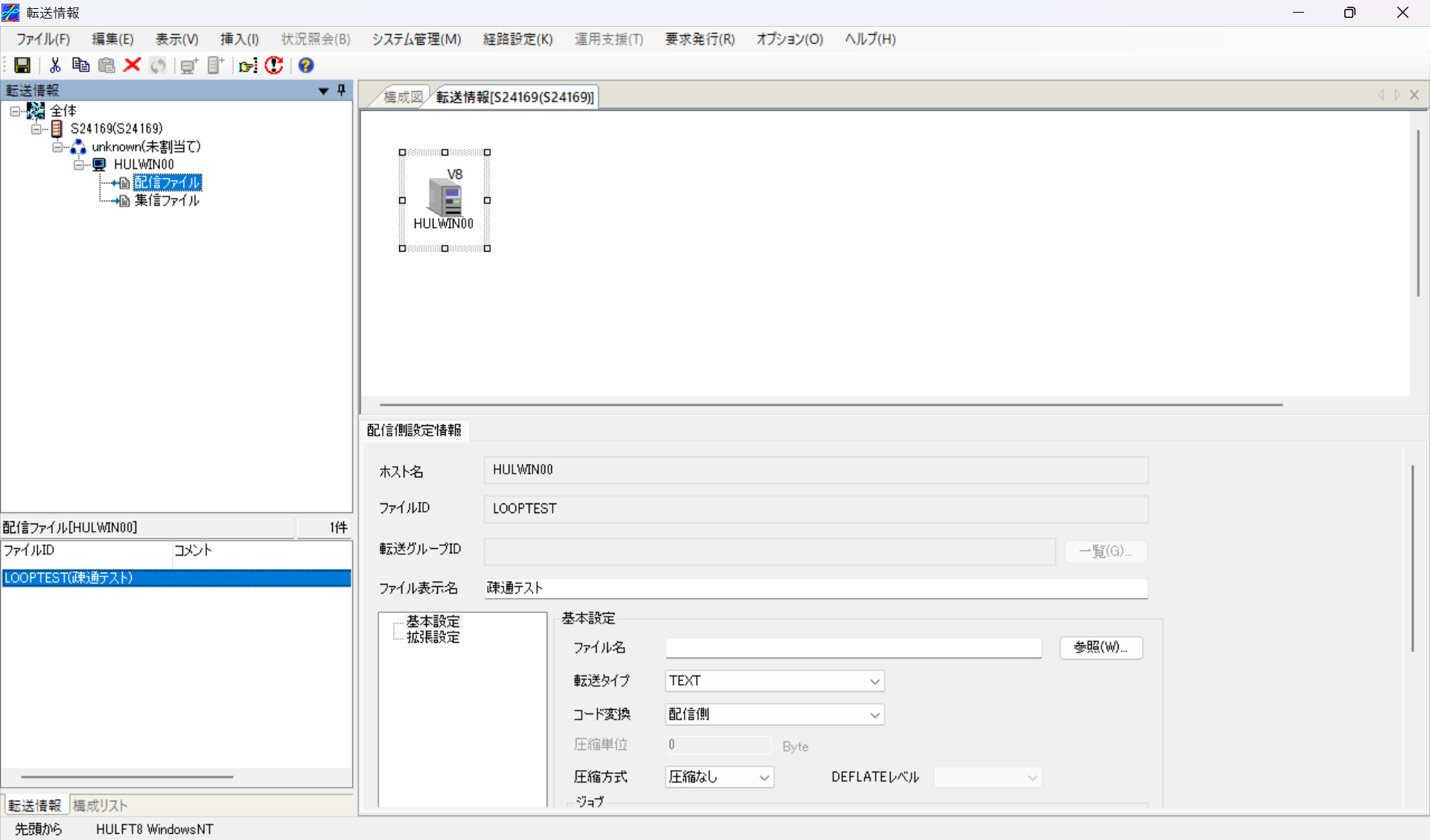
Task: Click the Copy documents toolbar icon
Action: pos(80,66)
